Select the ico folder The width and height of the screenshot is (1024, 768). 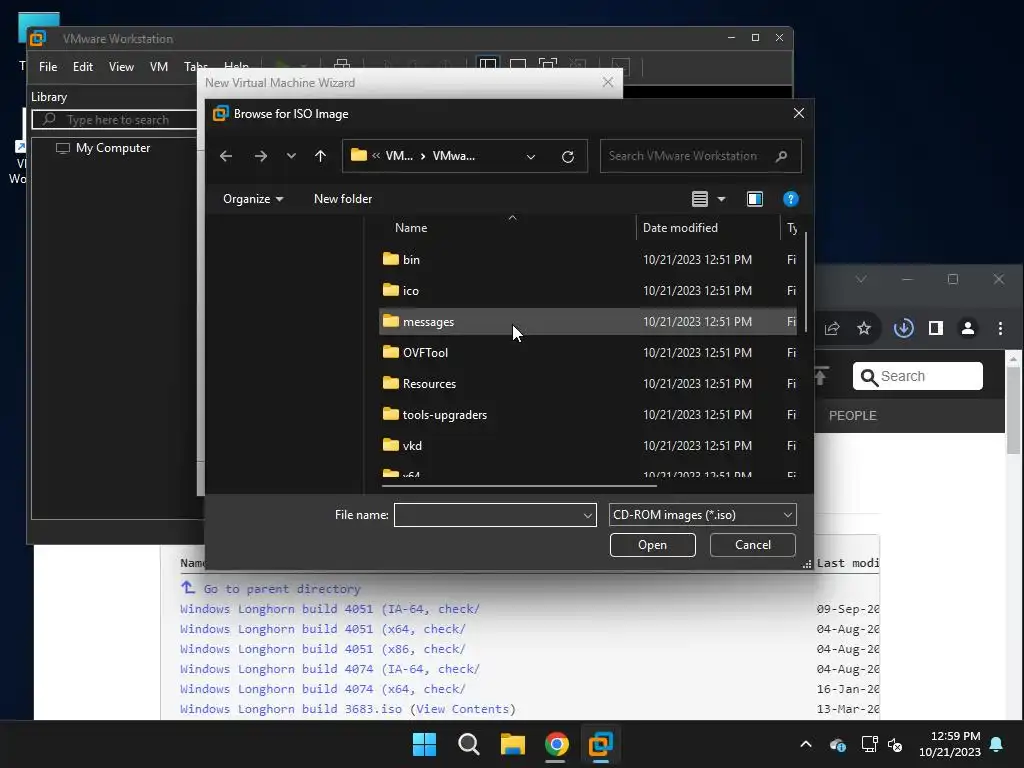click(588, 291)
